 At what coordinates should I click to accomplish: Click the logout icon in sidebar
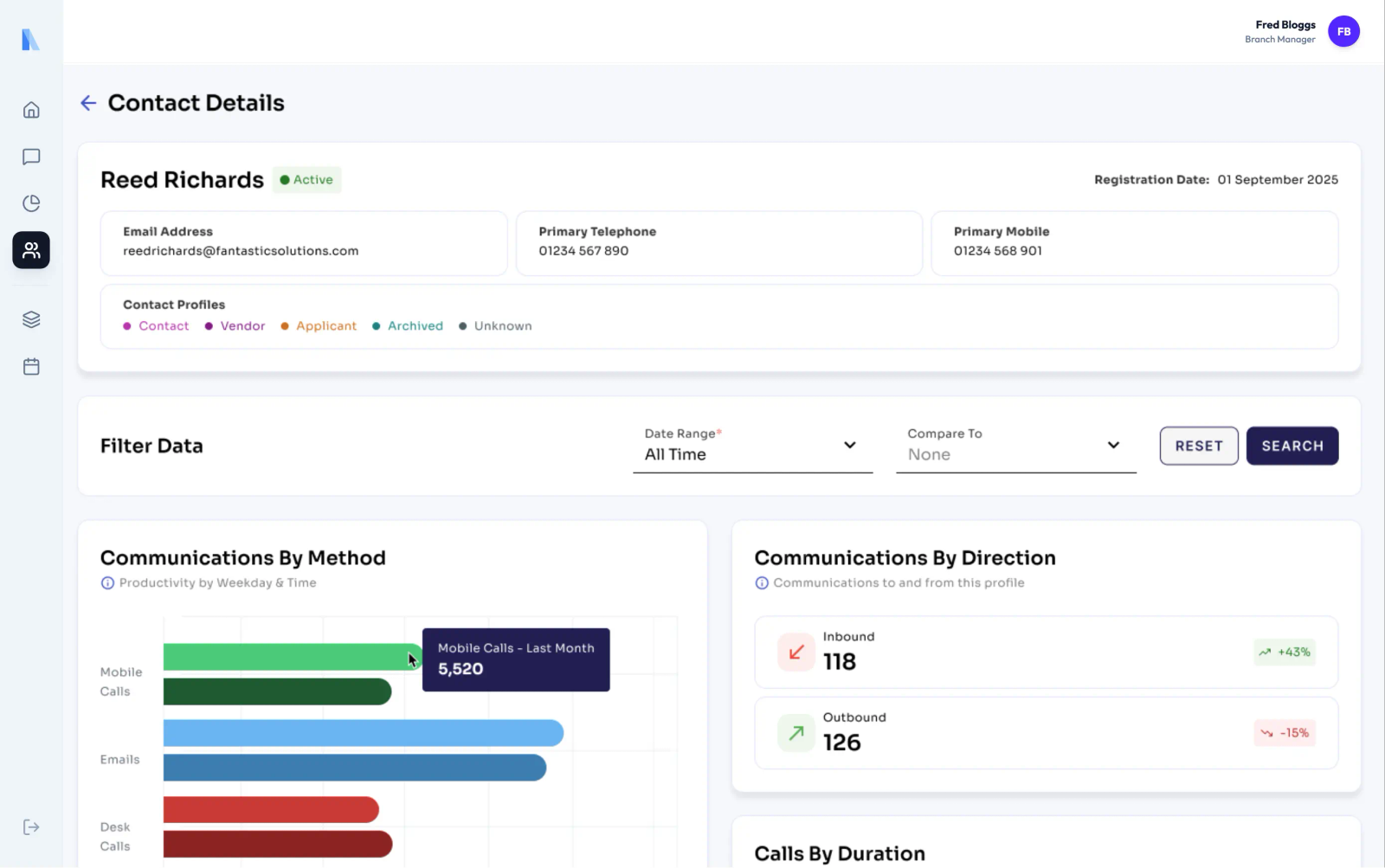pos(31,827)
